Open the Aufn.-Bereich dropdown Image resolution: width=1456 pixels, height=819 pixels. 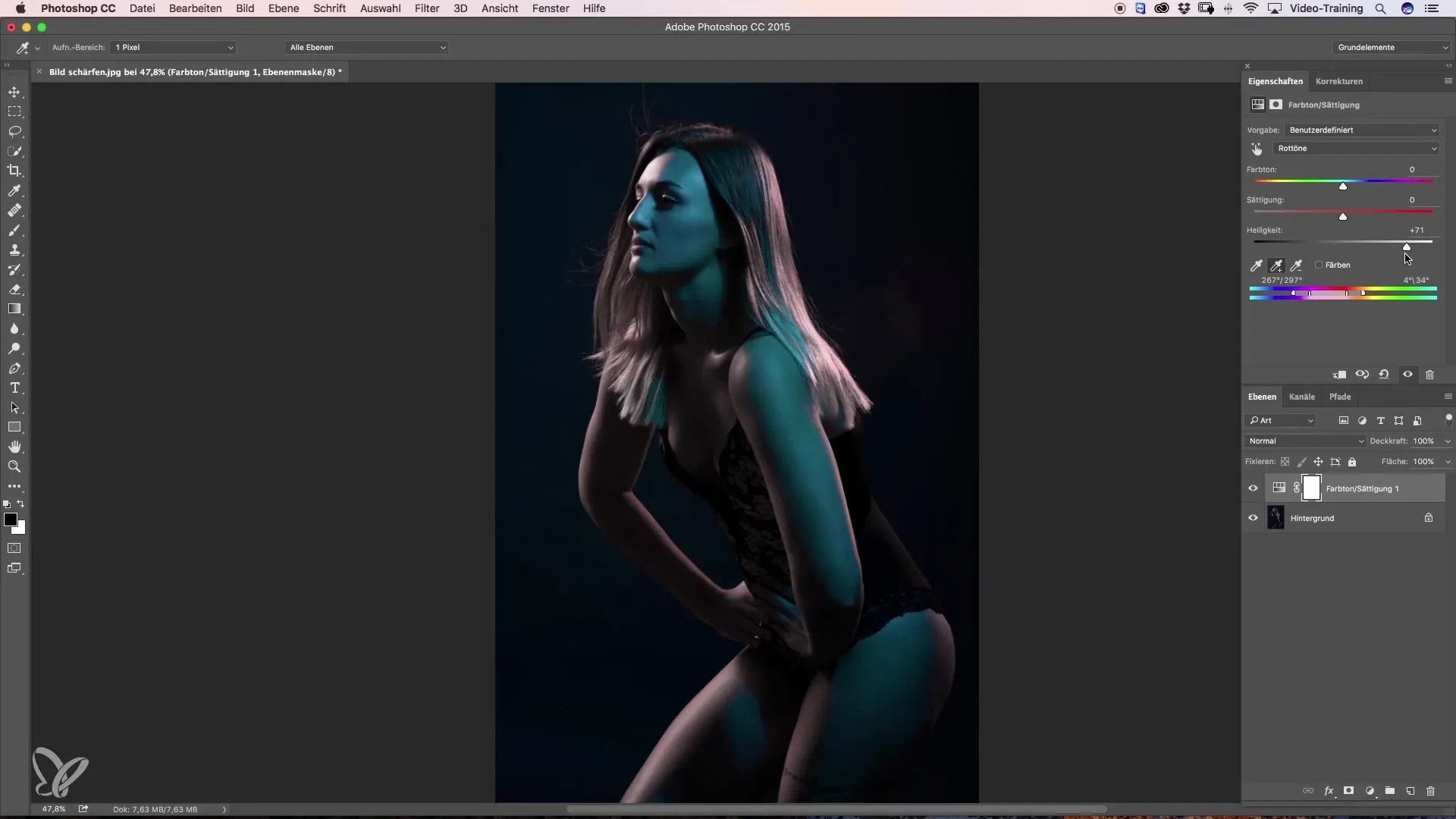click(x=174, y=47)
